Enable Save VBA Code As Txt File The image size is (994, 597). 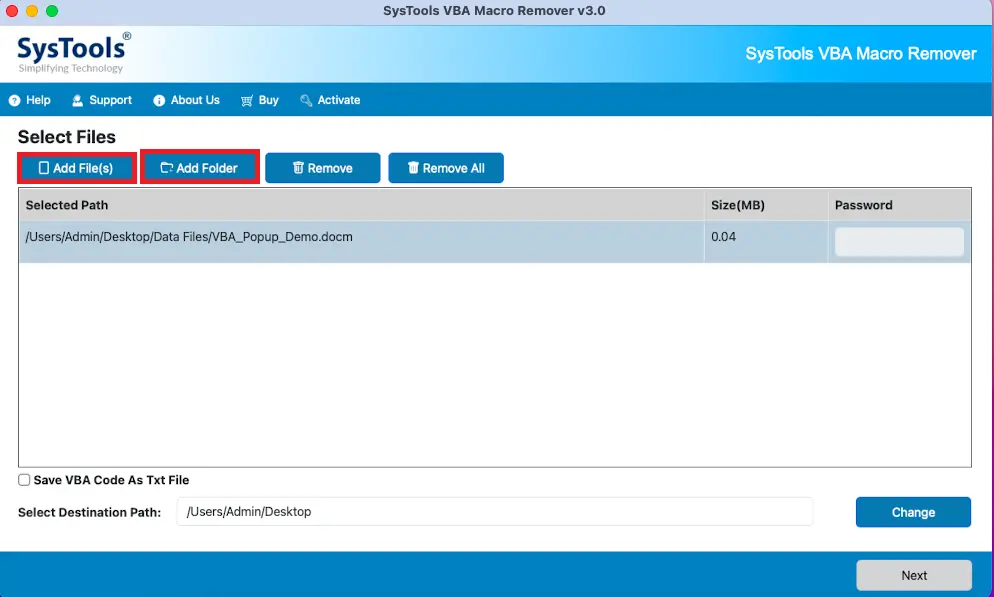click(24, 480)
